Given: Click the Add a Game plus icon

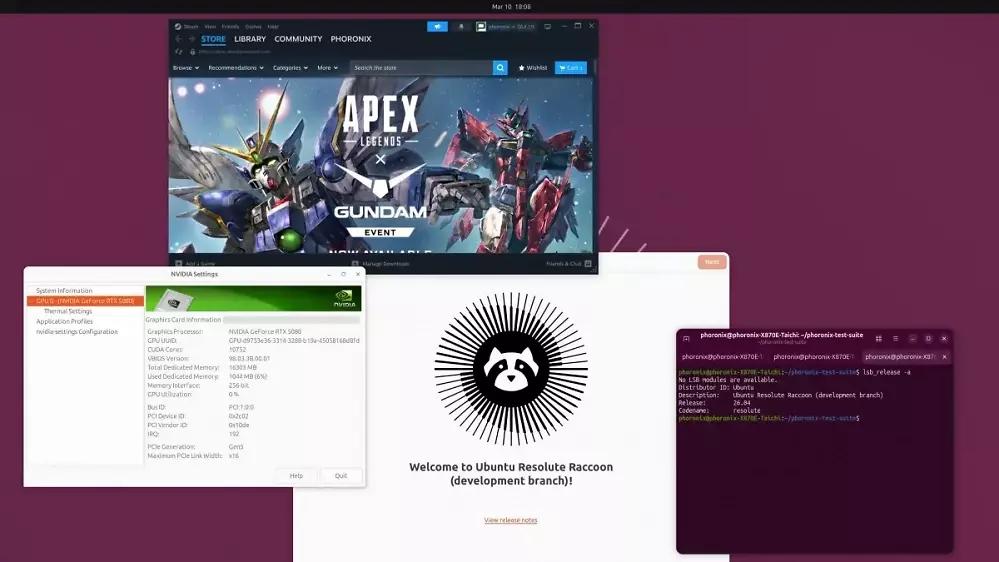Looking at the screenshot, I should click(x=178, y=263).
